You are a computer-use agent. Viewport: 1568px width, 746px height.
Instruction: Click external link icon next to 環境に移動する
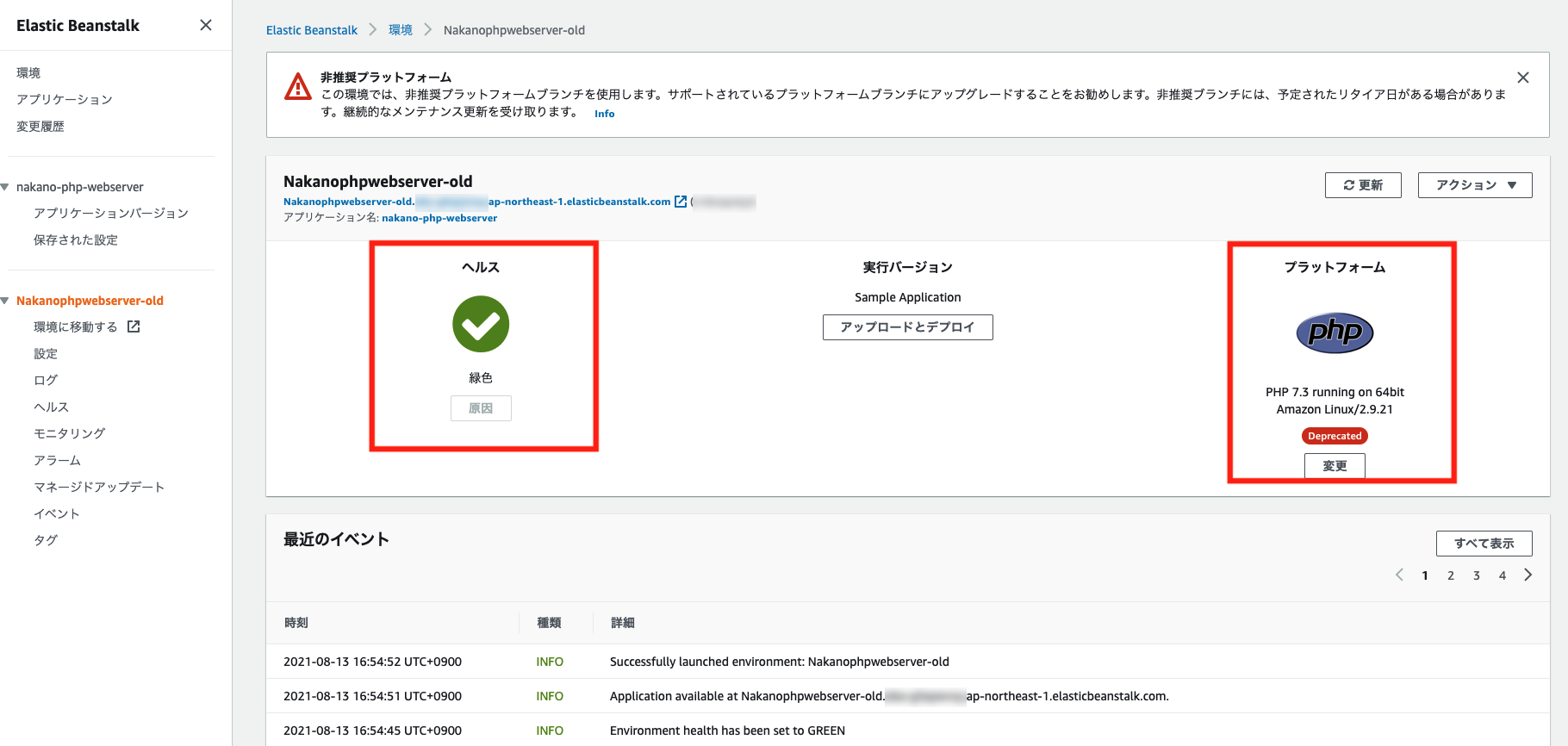tap(134, 326)
